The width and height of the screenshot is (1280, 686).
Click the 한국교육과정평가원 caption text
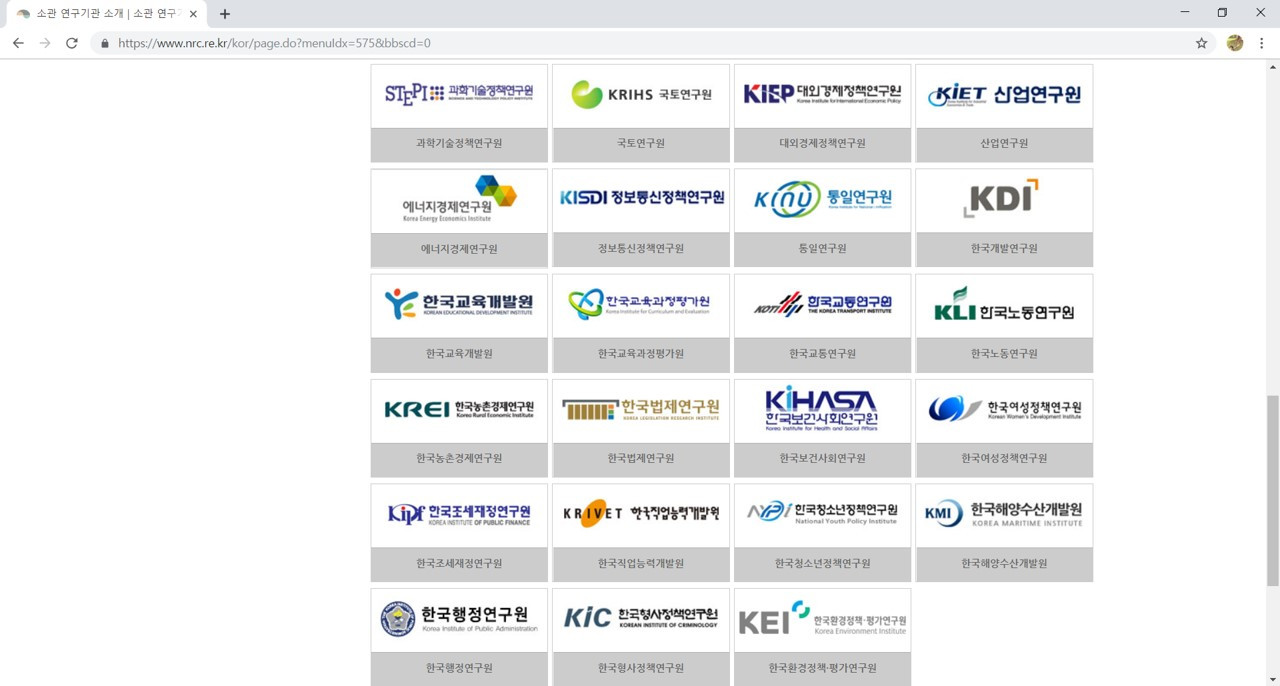[641, 353]
